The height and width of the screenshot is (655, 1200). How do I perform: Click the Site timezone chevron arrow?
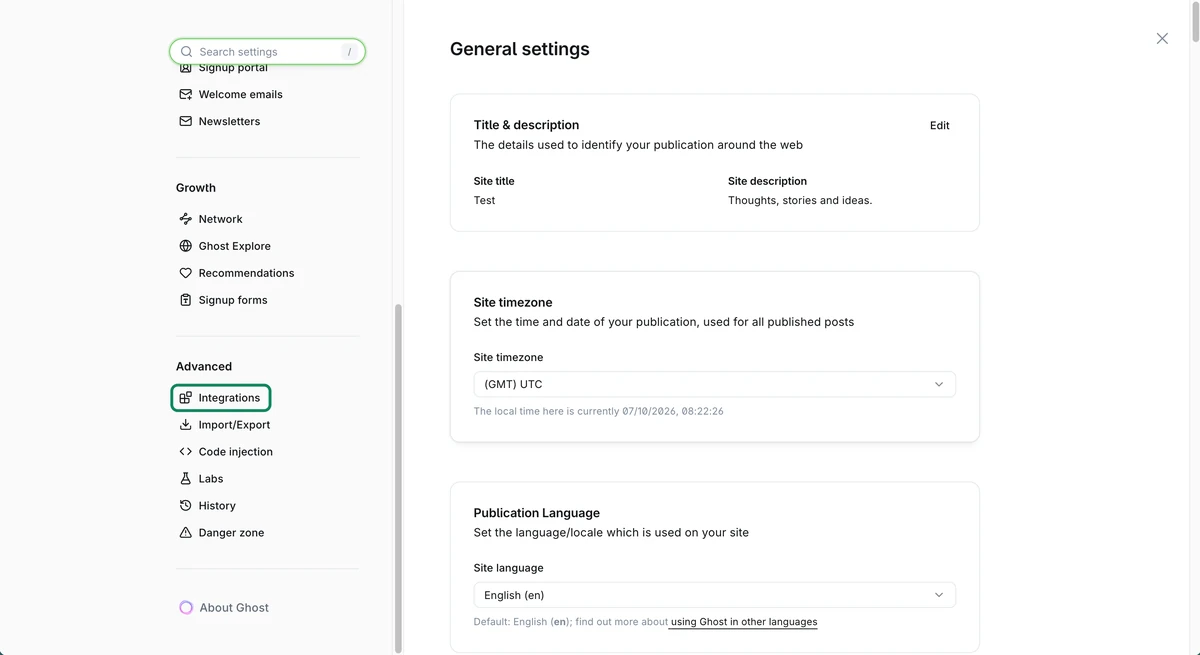point(938,384)
